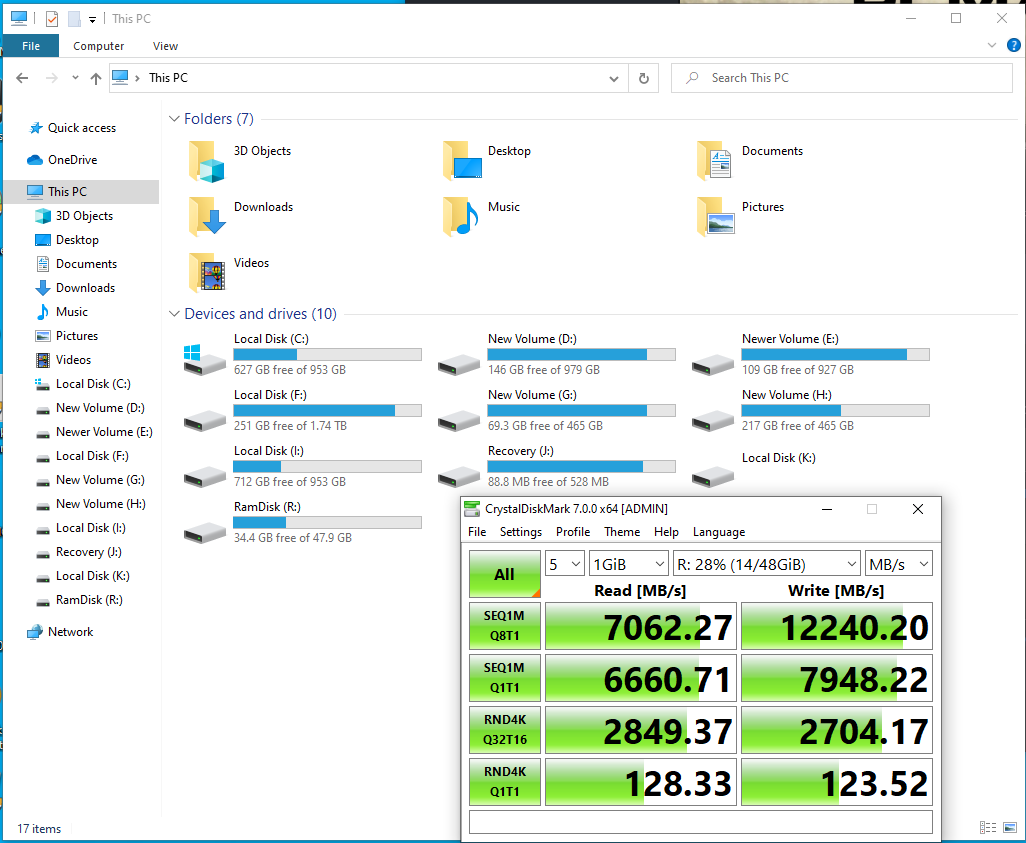Open the 3D Objects folder icon
This screenshot has width=1026, height=843.
207,161
